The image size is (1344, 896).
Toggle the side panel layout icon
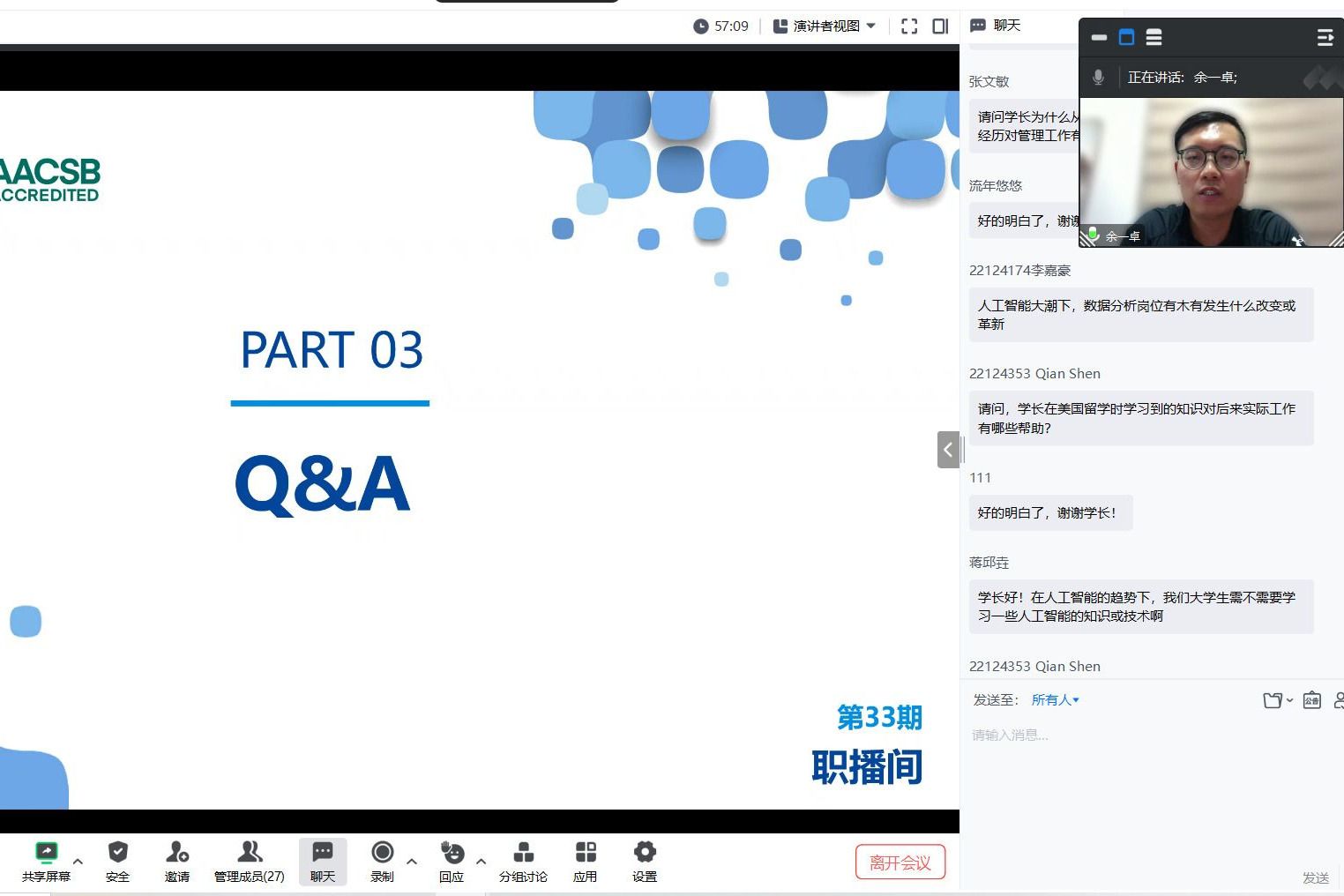coord(940,26)
